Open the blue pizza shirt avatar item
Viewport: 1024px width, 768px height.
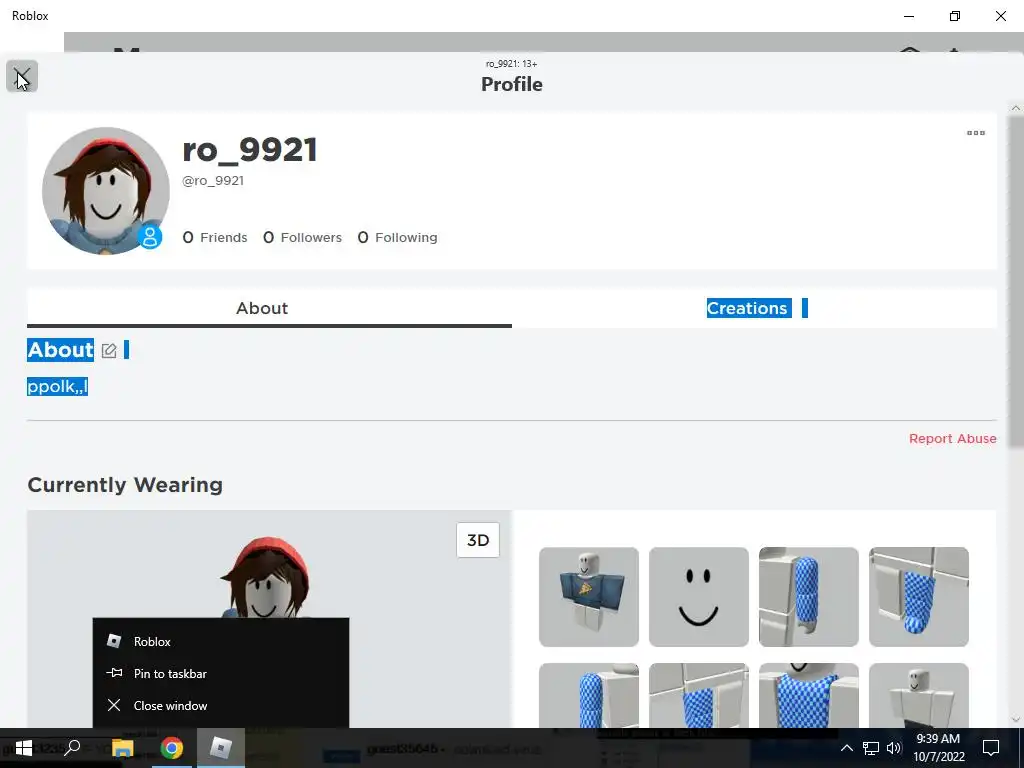pyautogui.click(x=589, y=597)
